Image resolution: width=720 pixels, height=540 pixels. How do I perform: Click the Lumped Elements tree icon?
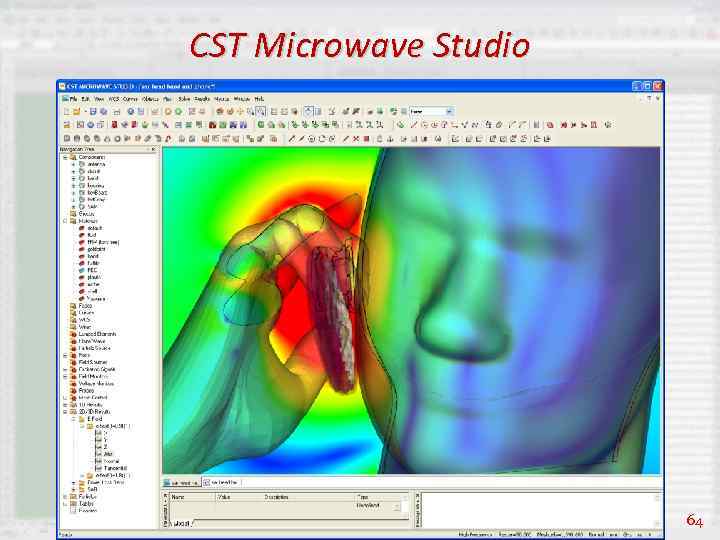point(73,334)
